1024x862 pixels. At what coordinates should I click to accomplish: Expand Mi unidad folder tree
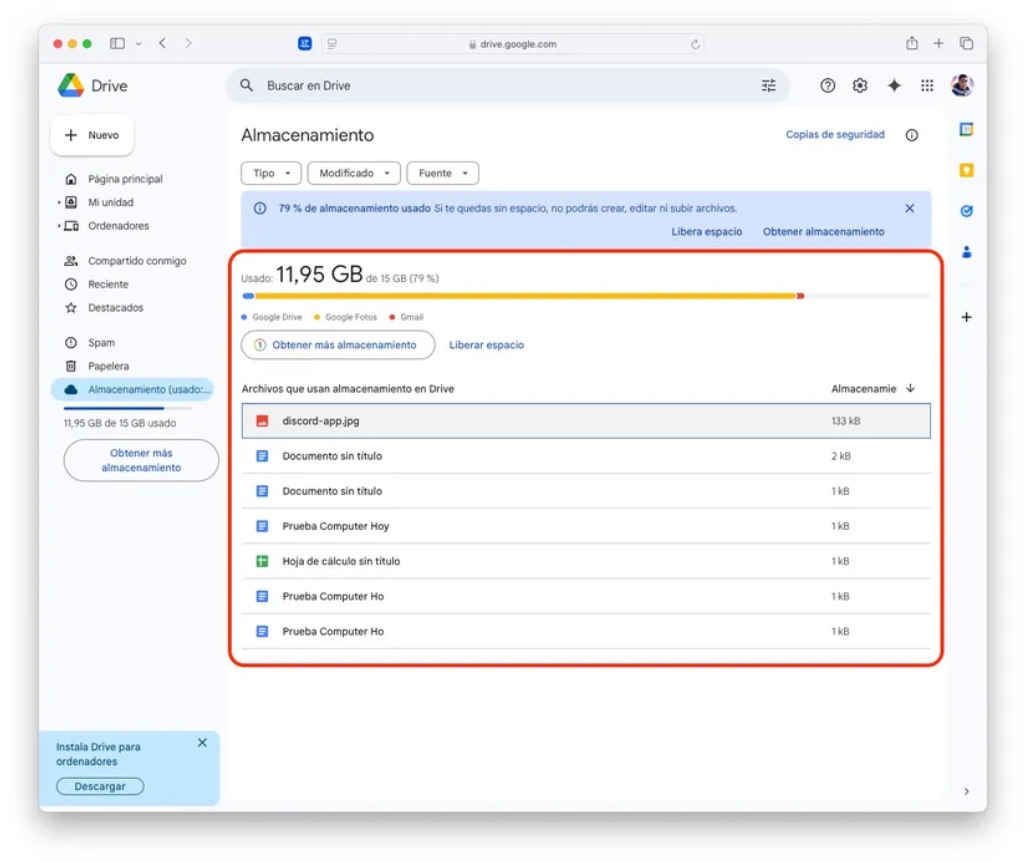coord(59,202)
